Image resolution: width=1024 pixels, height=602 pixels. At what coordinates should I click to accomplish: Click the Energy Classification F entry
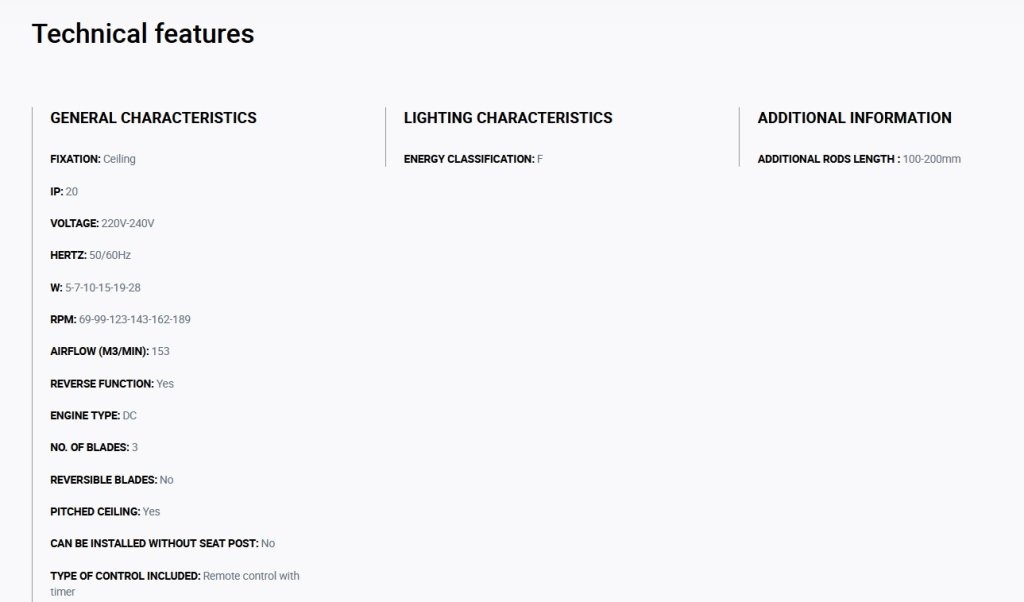click(x=473, y=159)
